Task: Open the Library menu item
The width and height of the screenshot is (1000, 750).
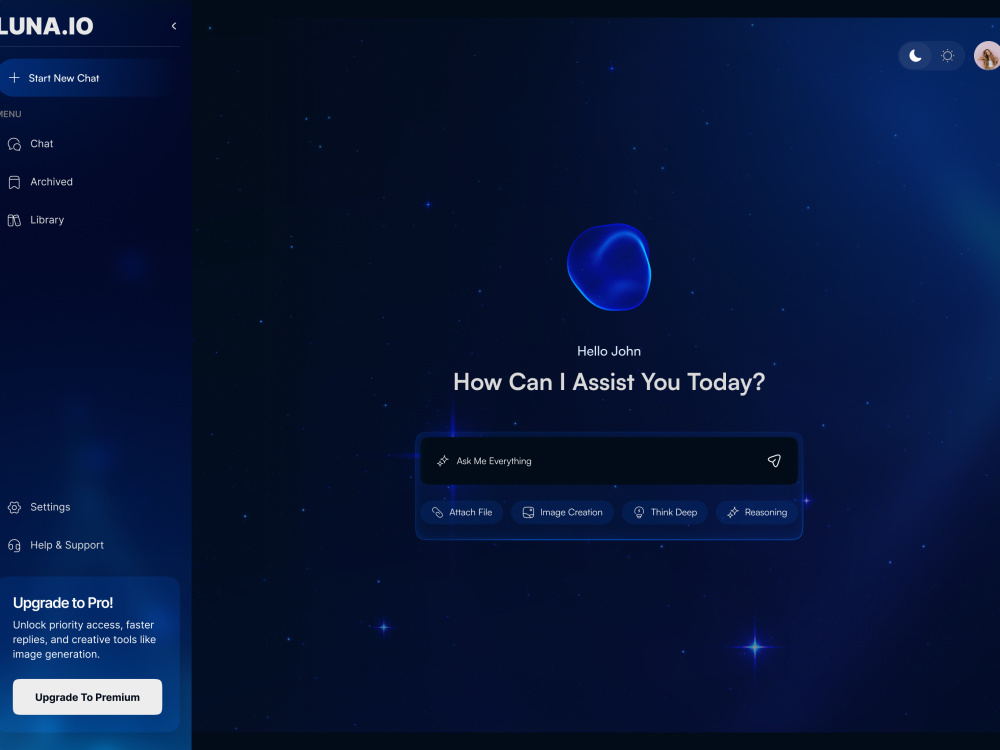Action: coord(36,220)
